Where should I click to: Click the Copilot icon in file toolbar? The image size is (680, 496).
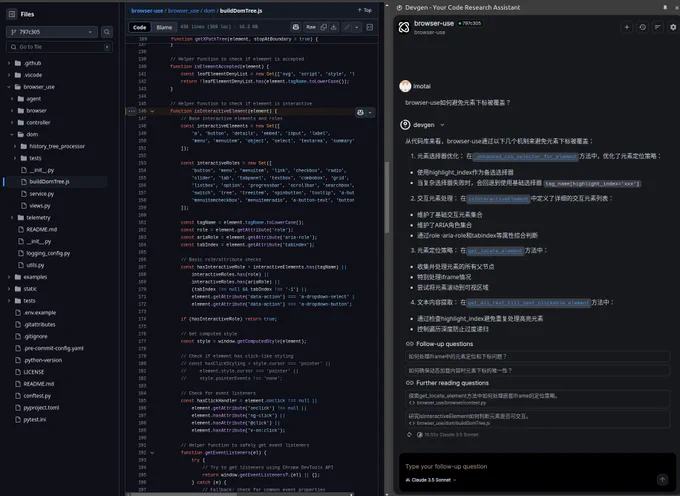coord(296,27)
